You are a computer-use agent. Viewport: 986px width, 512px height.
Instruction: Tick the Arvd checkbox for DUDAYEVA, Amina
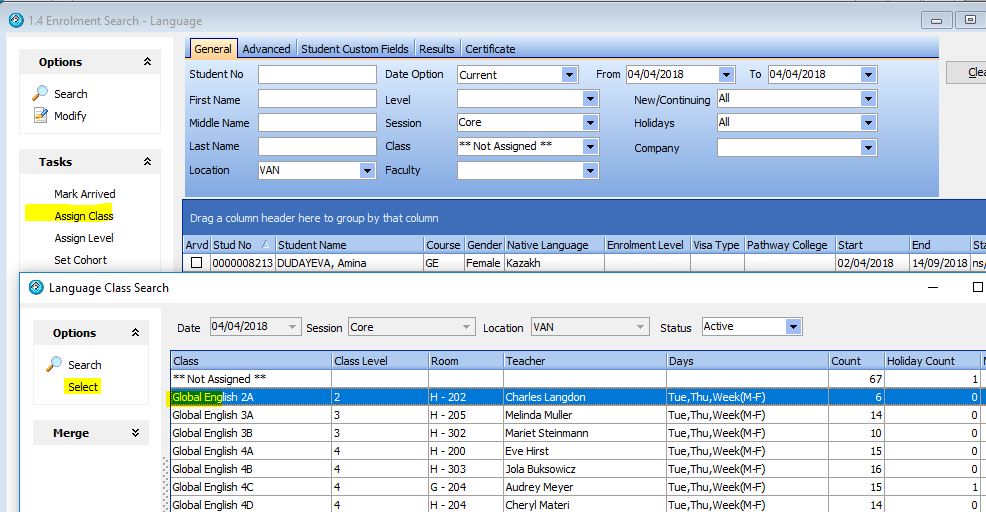197,263
